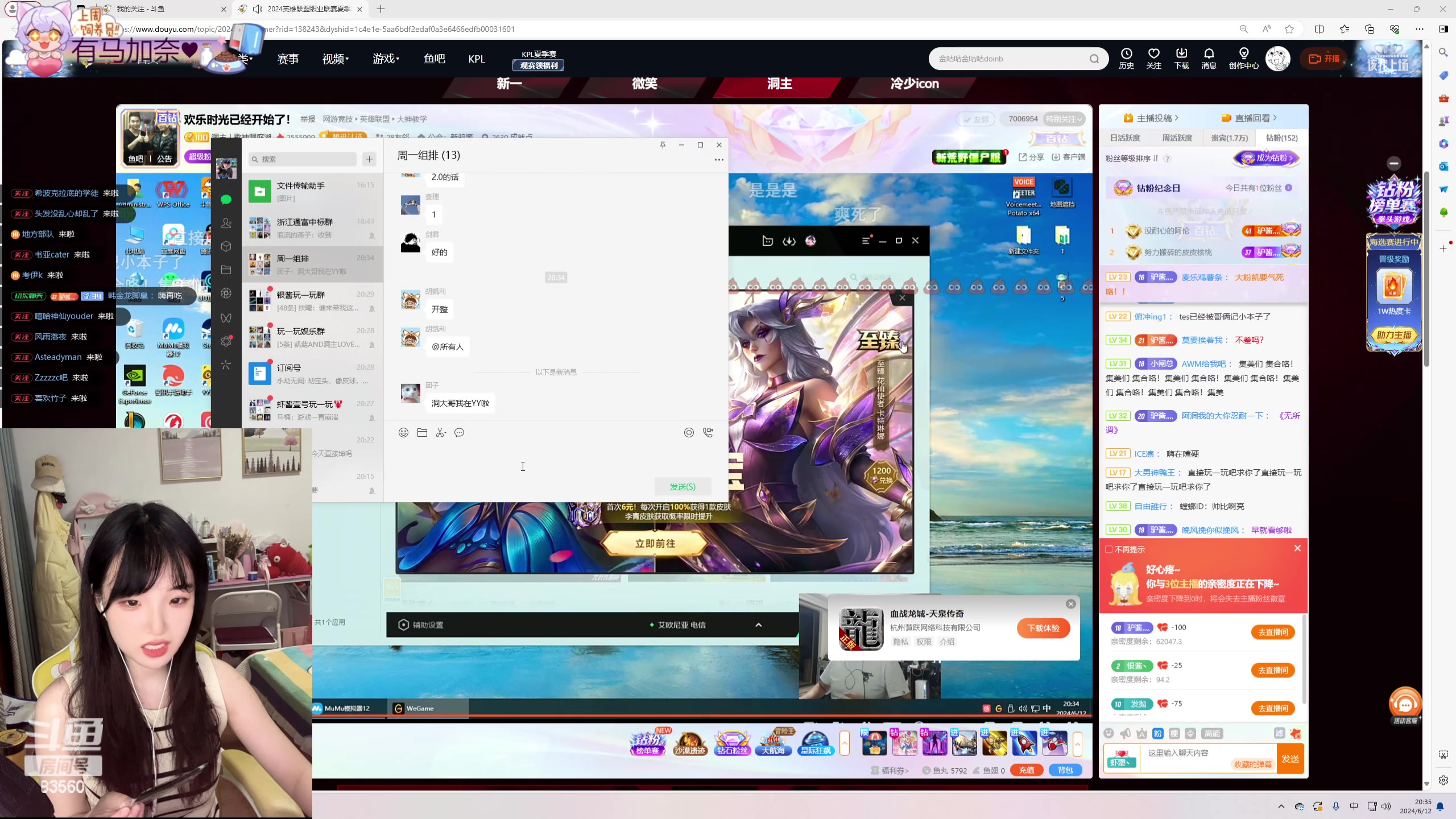The height and width of the screenshot is (819, 1456).
Task: Click 下载体验 ad button
Action: point(1043,628)
